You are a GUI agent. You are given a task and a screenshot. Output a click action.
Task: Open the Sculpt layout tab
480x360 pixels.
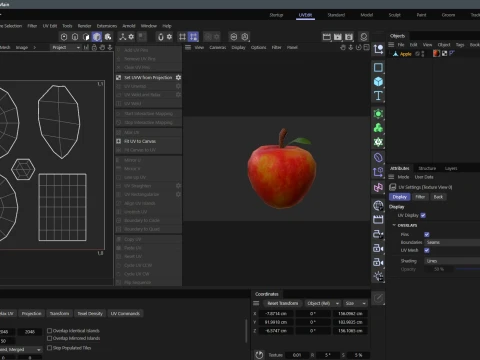[394, 15]
